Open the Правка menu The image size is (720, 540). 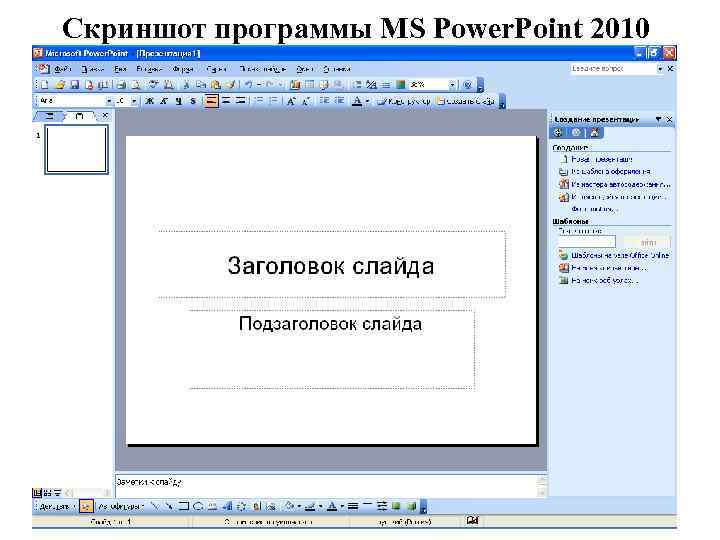pyautogui.click(x=93, y=69)
